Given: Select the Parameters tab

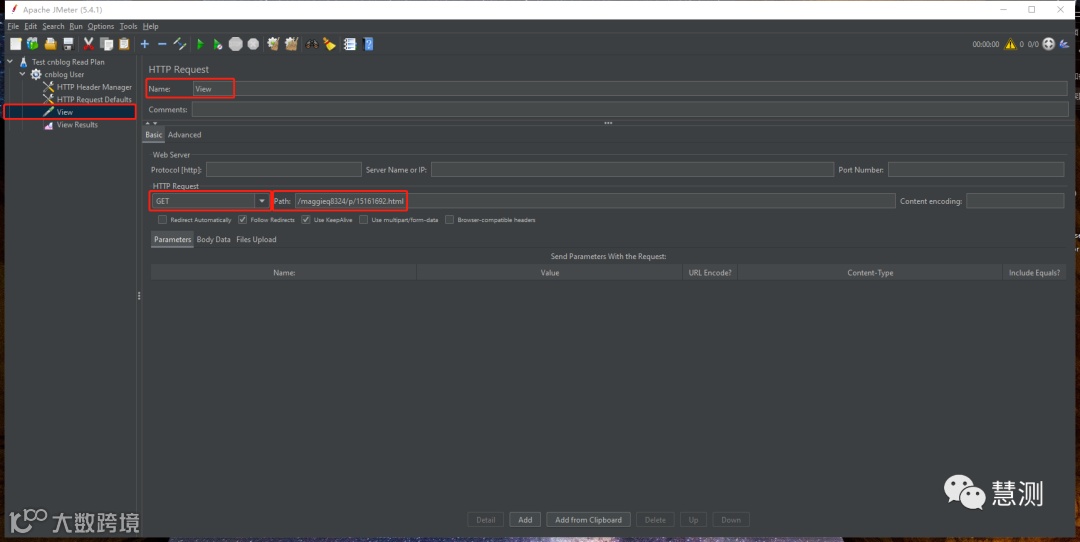Looking at the screenshot, I should tap(172, 240).
